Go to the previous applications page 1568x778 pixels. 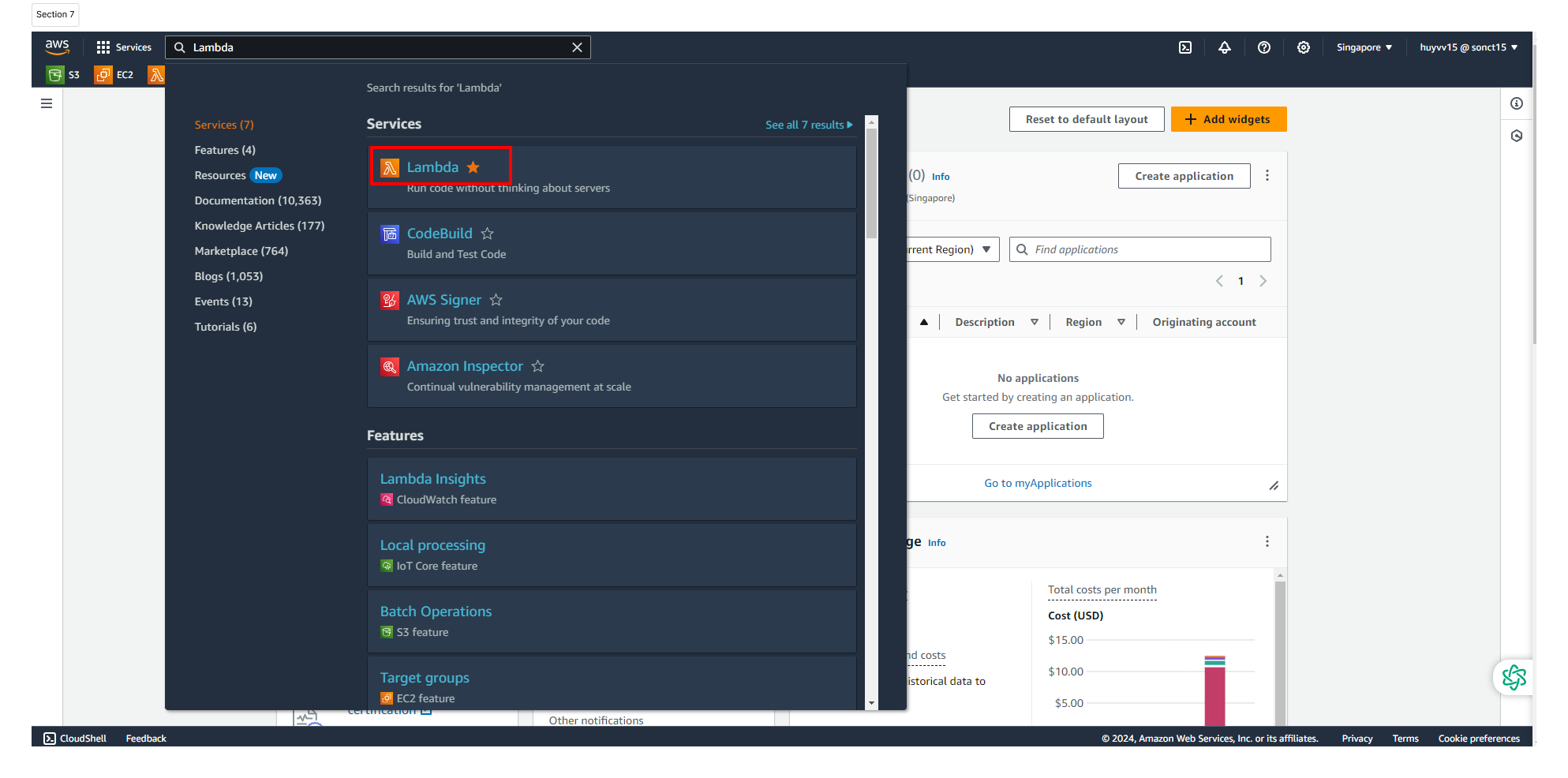pos(1219,281)
